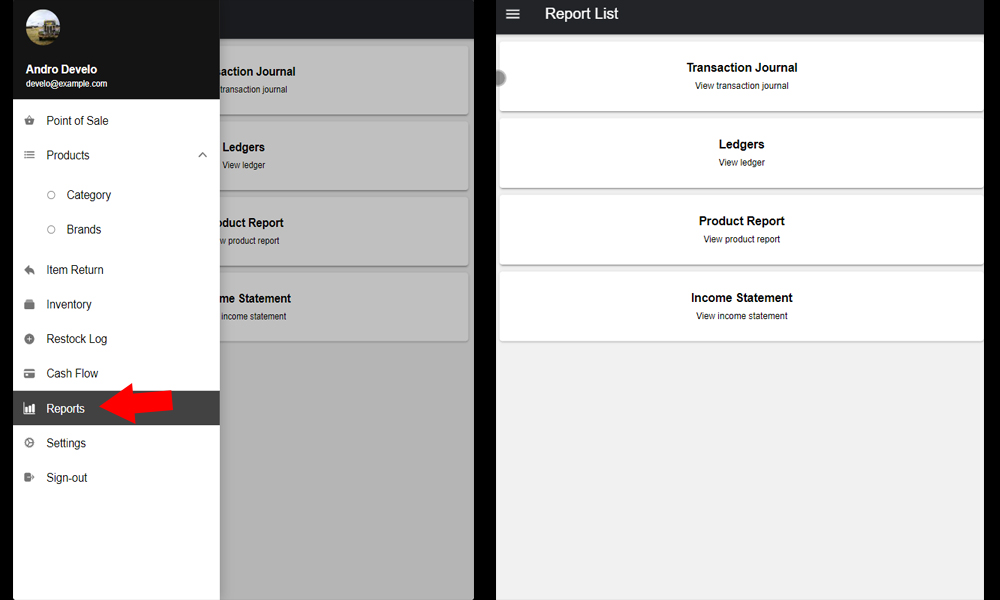Image resolution: width=1000 pixels, height=600 pixels.
Task: Open the Cash Flow menu item
Action: 72,374
